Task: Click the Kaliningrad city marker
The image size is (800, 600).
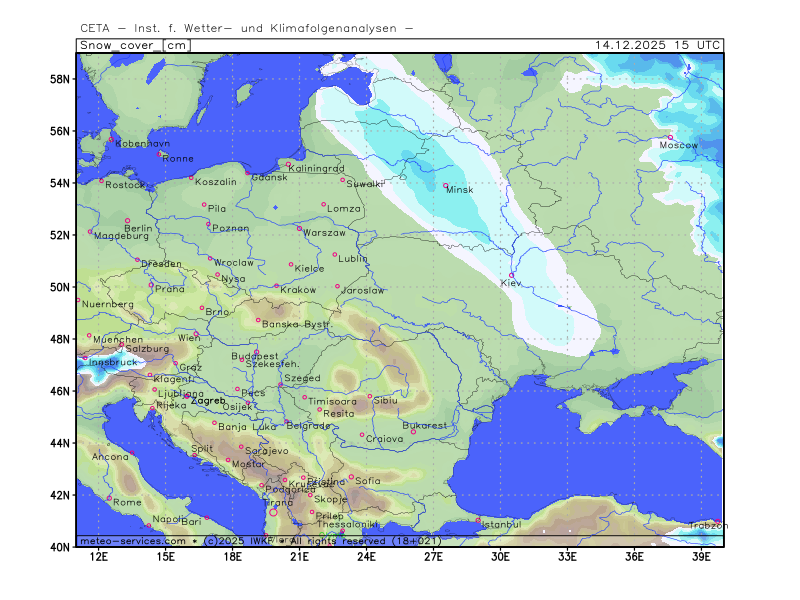Action: coord(288,164)
